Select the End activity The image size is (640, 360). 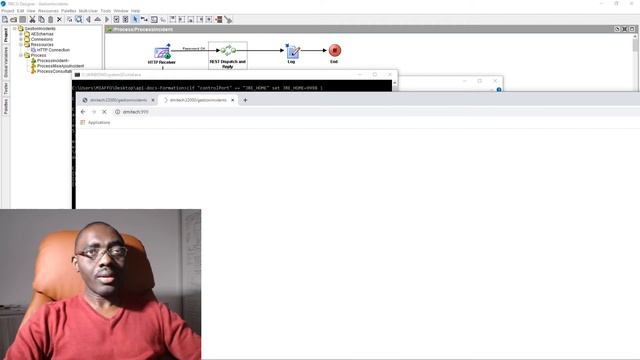[335, 53]
